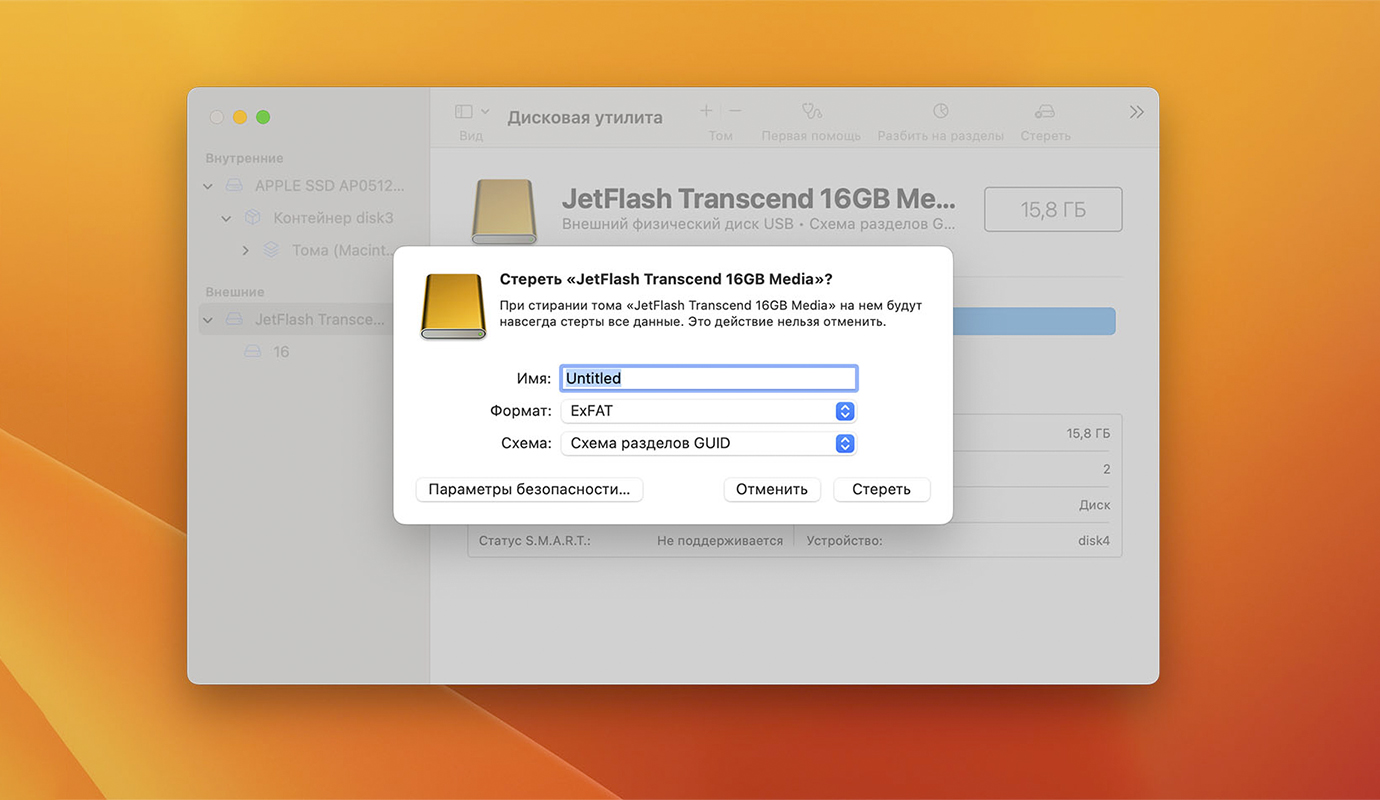Click the Устройство: label

click(x=845, y=541)
